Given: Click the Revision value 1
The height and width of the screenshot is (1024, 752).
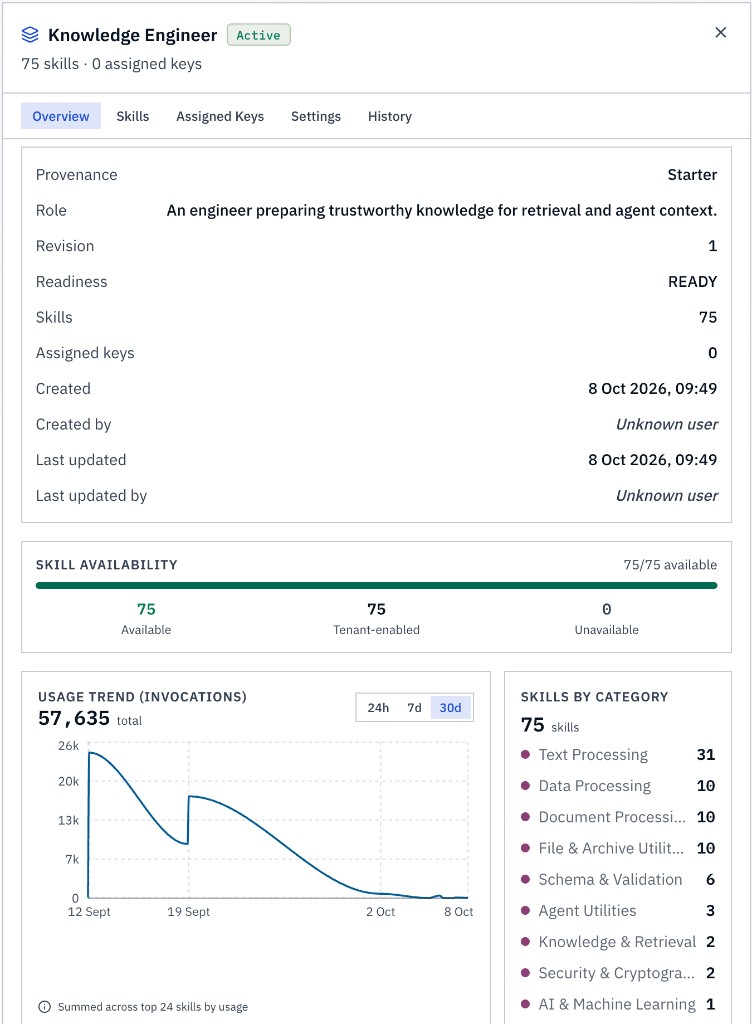Looking at the screenshot, I should (x=713, y=246).
